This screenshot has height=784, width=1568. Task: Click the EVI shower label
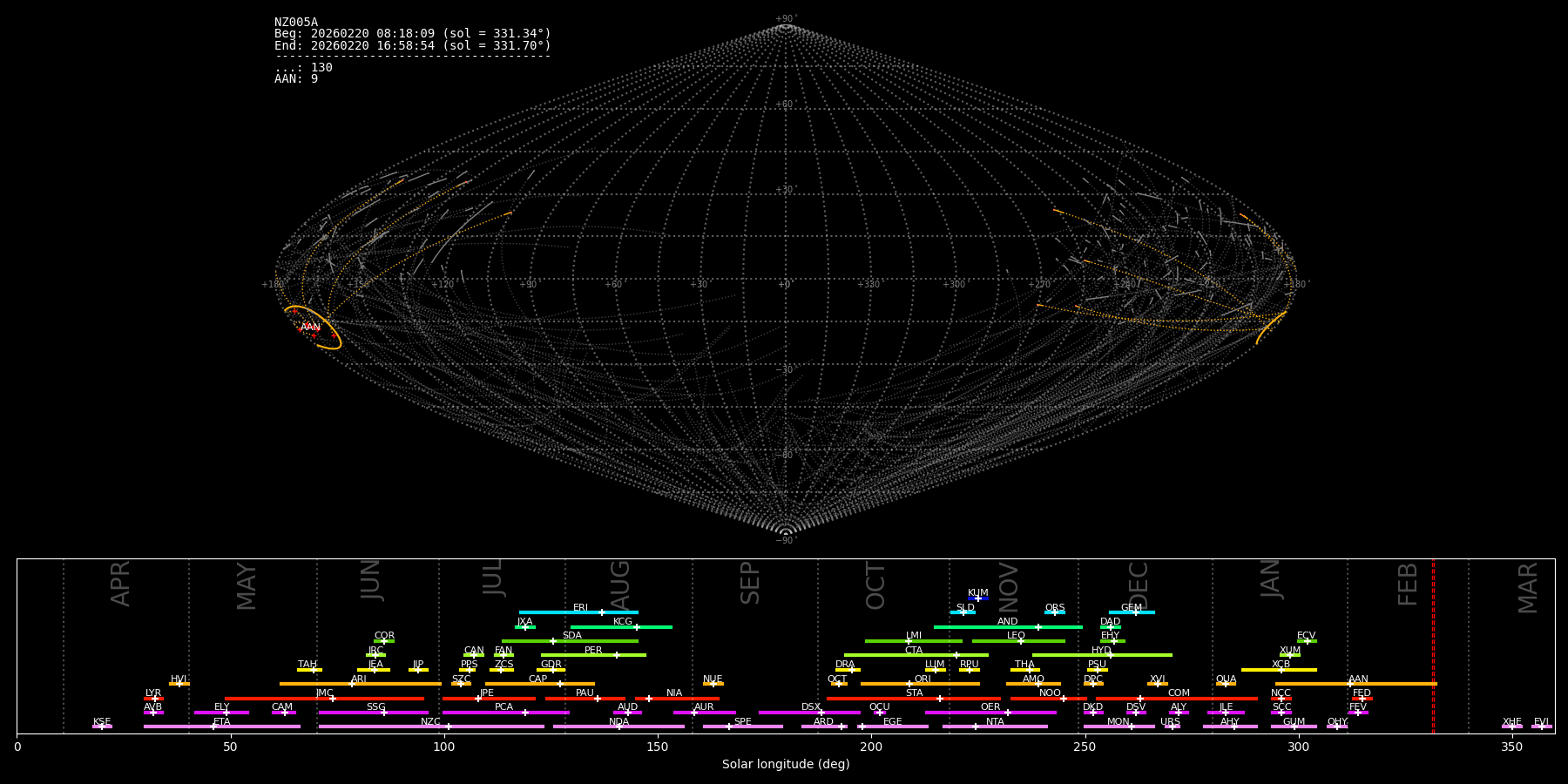pos(1542,722)
